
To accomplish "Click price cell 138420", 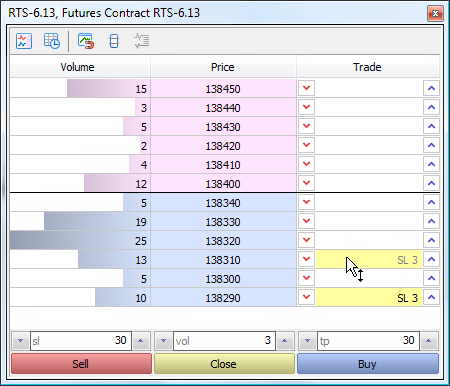I will (223, 146).
